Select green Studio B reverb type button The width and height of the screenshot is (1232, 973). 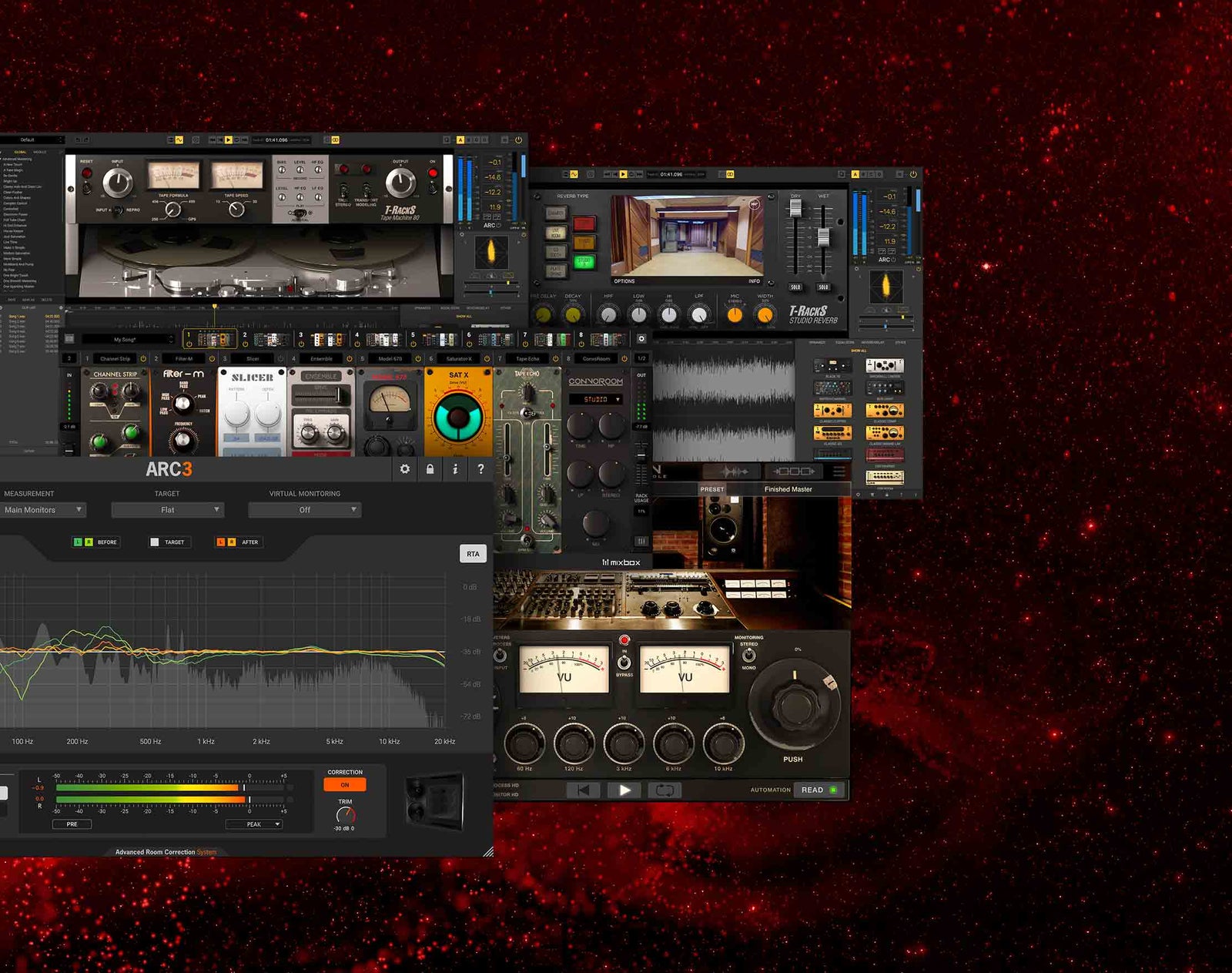click(584, 262)
